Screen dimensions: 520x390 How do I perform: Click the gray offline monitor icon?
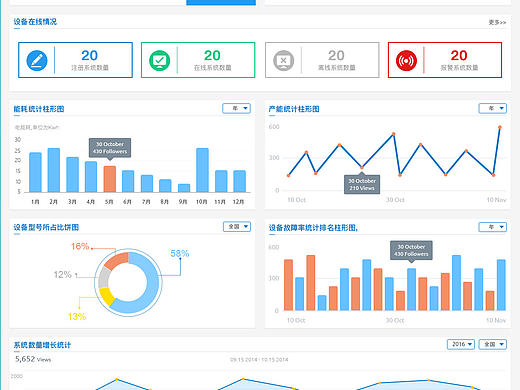pos(283,60)
